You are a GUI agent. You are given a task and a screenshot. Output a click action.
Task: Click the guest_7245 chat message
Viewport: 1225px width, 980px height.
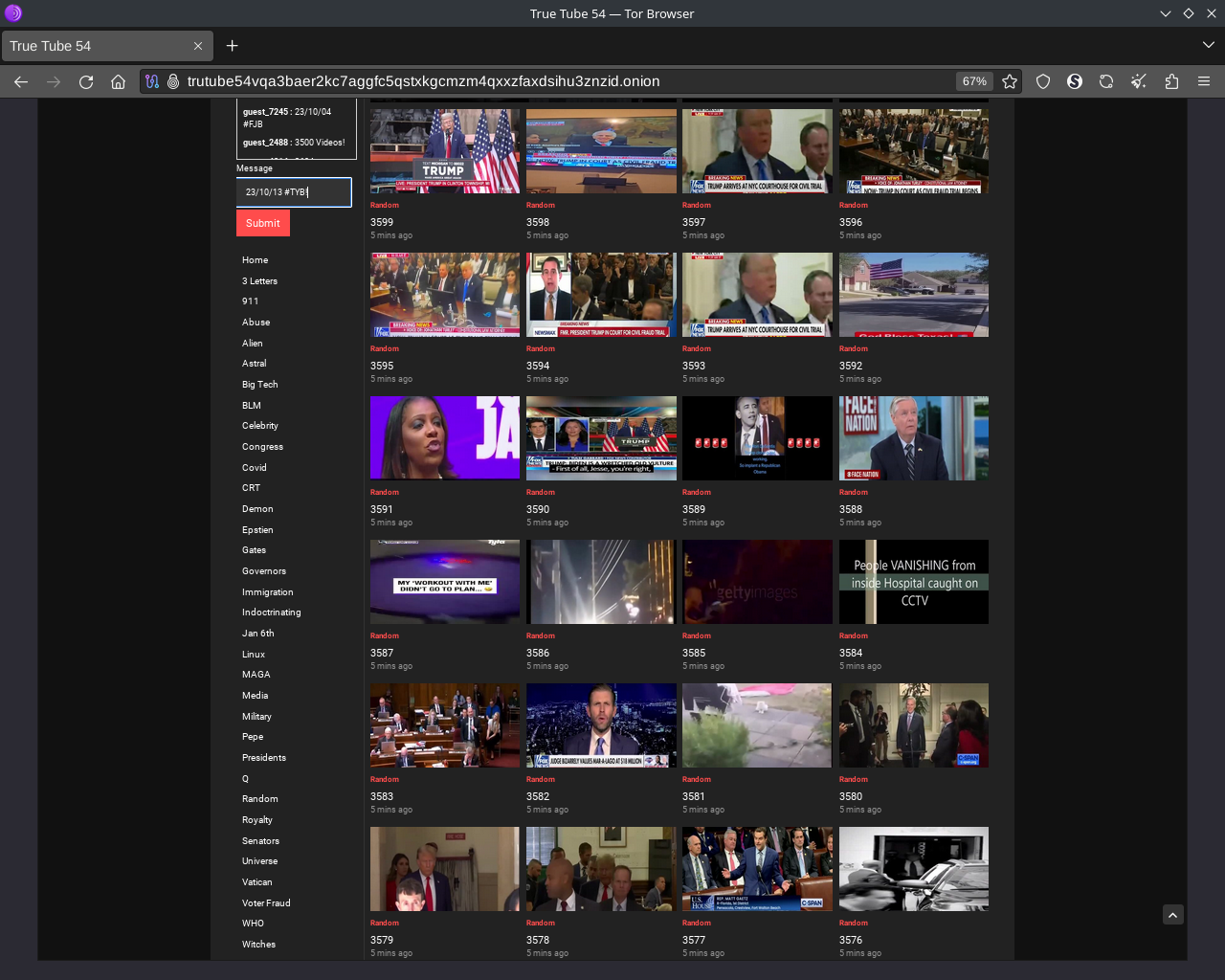287,118
